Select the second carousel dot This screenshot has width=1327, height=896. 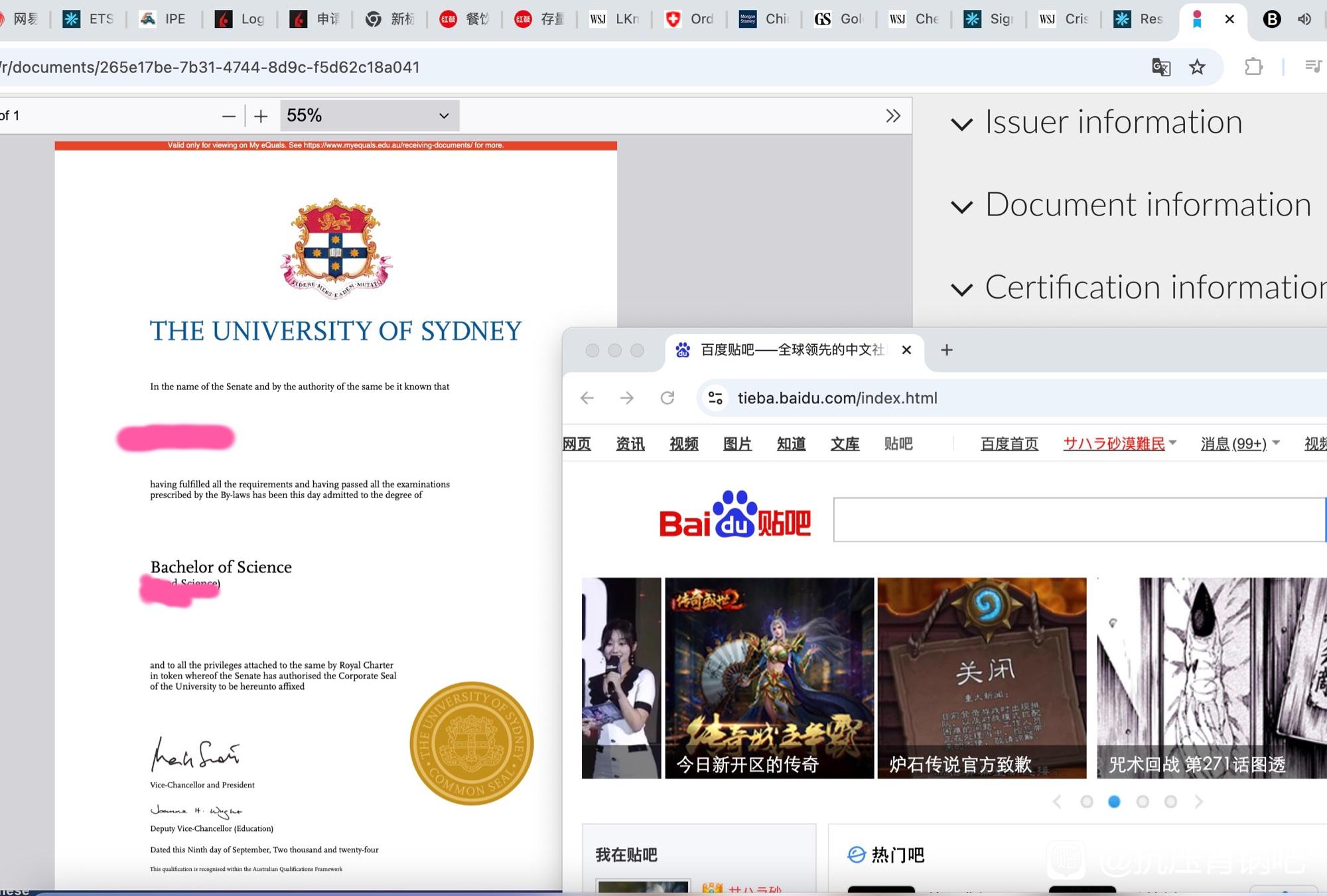pos(1115,802)
